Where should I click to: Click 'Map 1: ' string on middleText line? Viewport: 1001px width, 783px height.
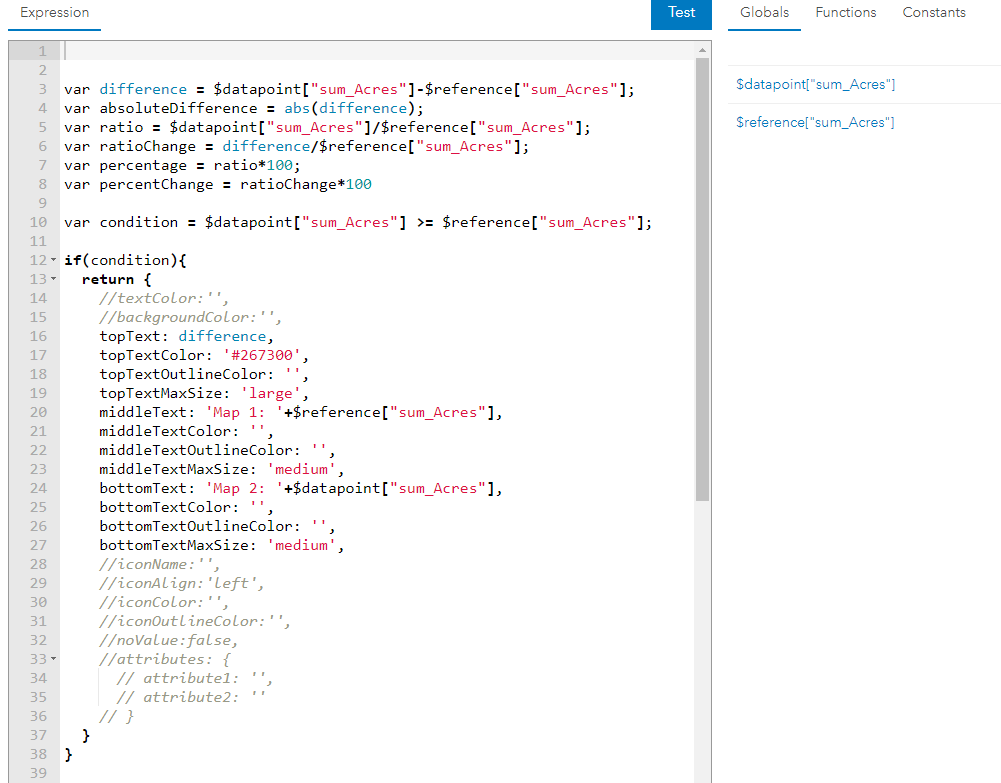coord(244,412)
